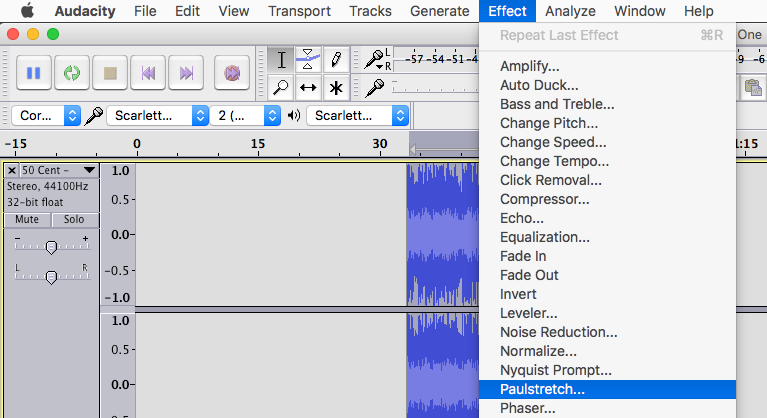Choose Change Tempo... effect
Viewport: 767px width, 418px height.
[608, 161]
